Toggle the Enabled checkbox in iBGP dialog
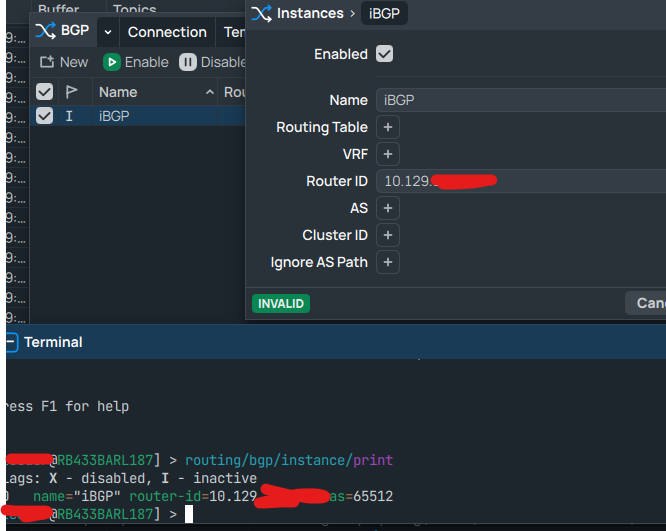Screen dimensions: 666x531 384,54
